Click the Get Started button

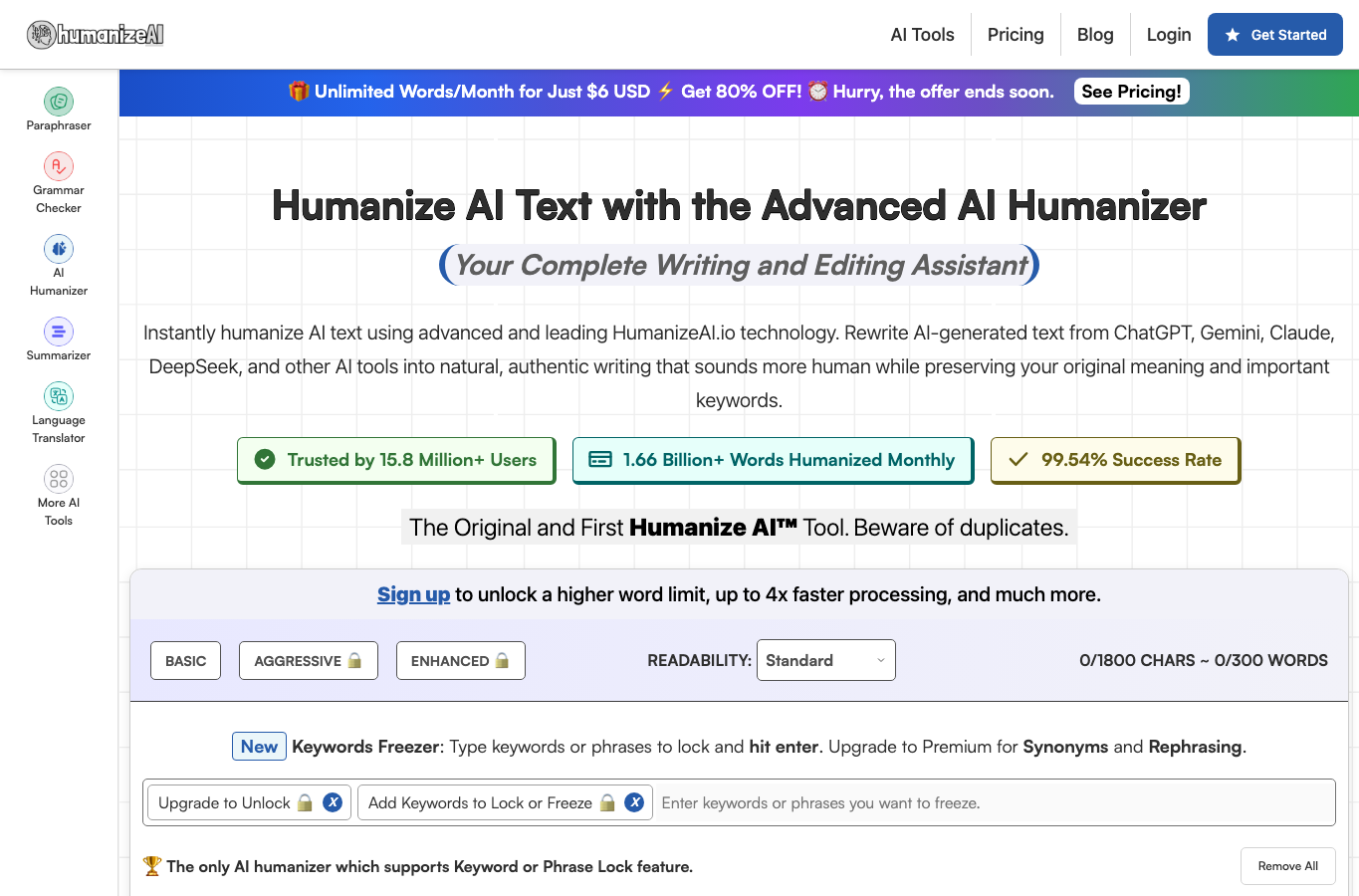1275,35
